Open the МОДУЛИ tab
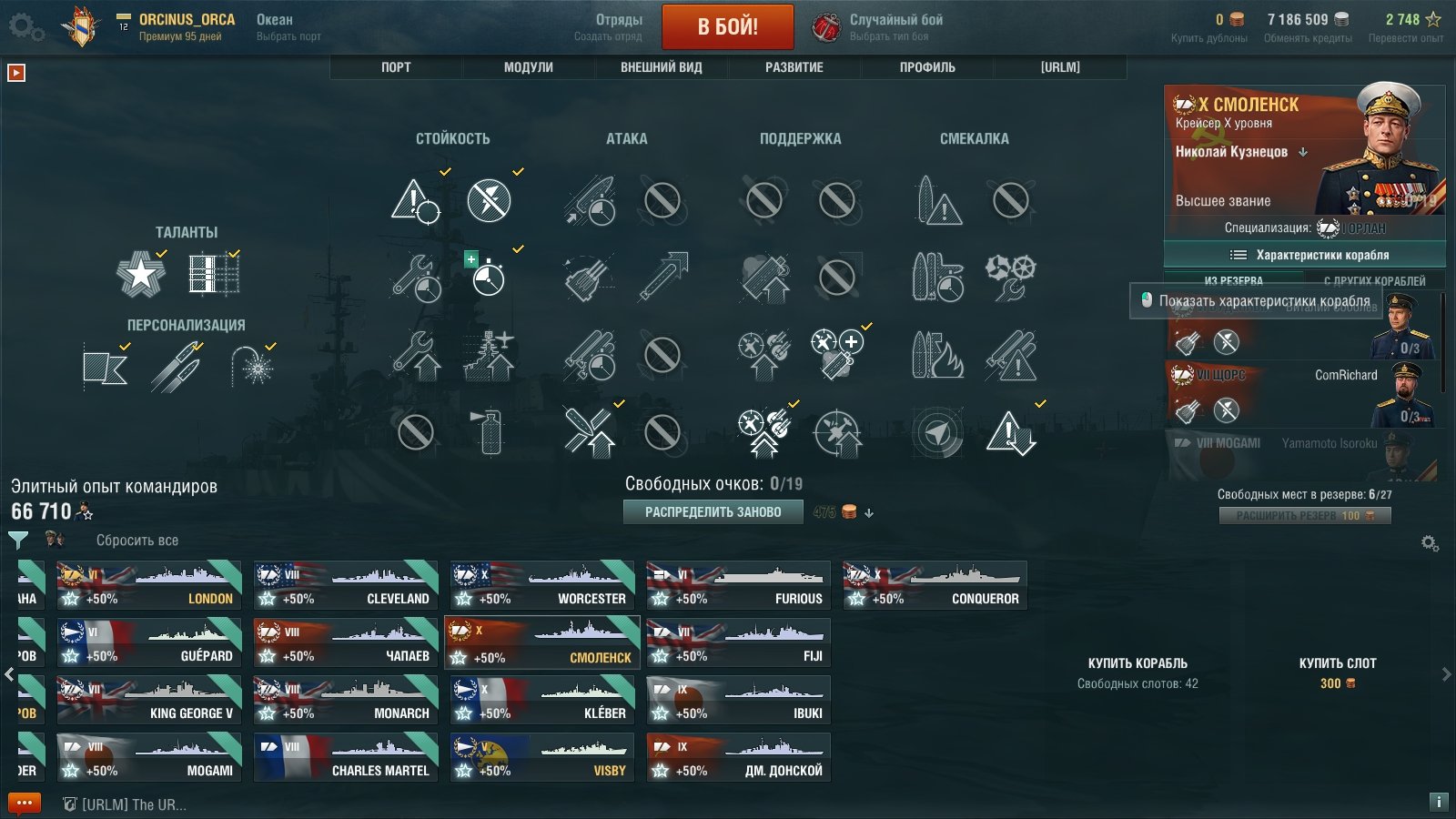This screenshot has width=1456, height=819. coord(529,67)
